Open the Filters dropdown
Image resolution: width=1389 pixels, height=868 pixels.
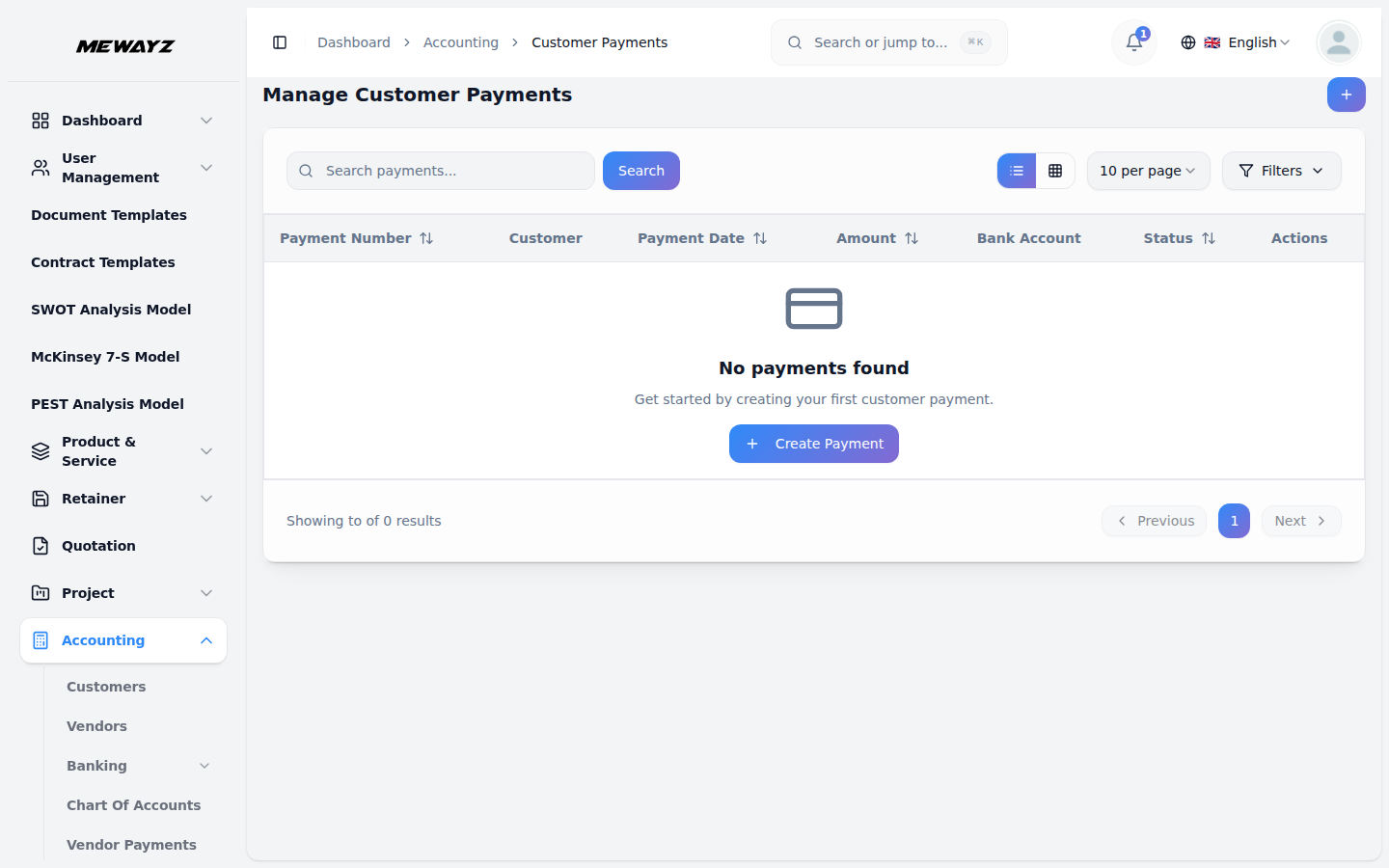1281,171
